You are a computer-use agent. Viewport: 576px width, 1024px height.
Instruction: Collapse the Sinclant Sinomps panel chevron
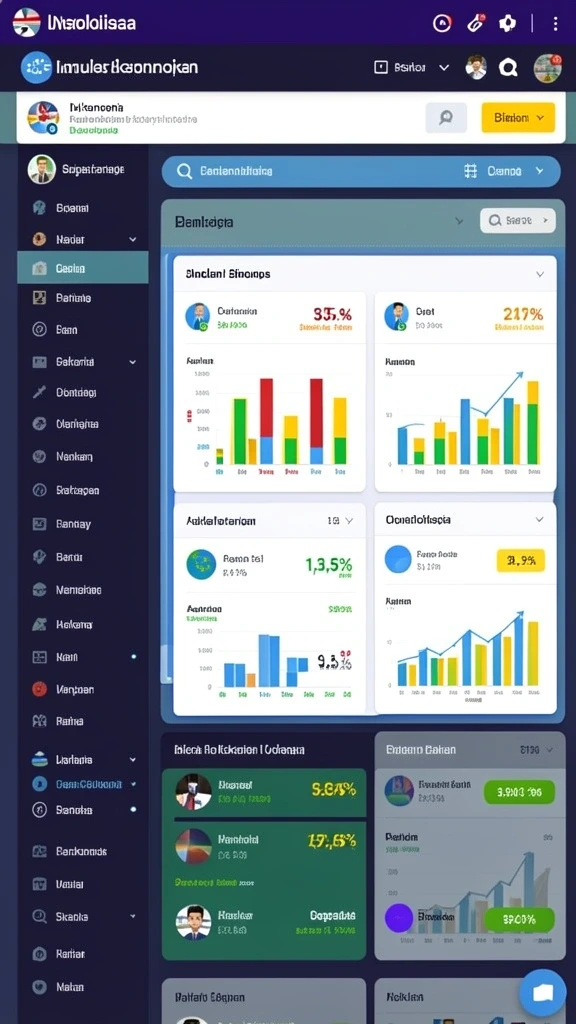(x=540, y=274)
